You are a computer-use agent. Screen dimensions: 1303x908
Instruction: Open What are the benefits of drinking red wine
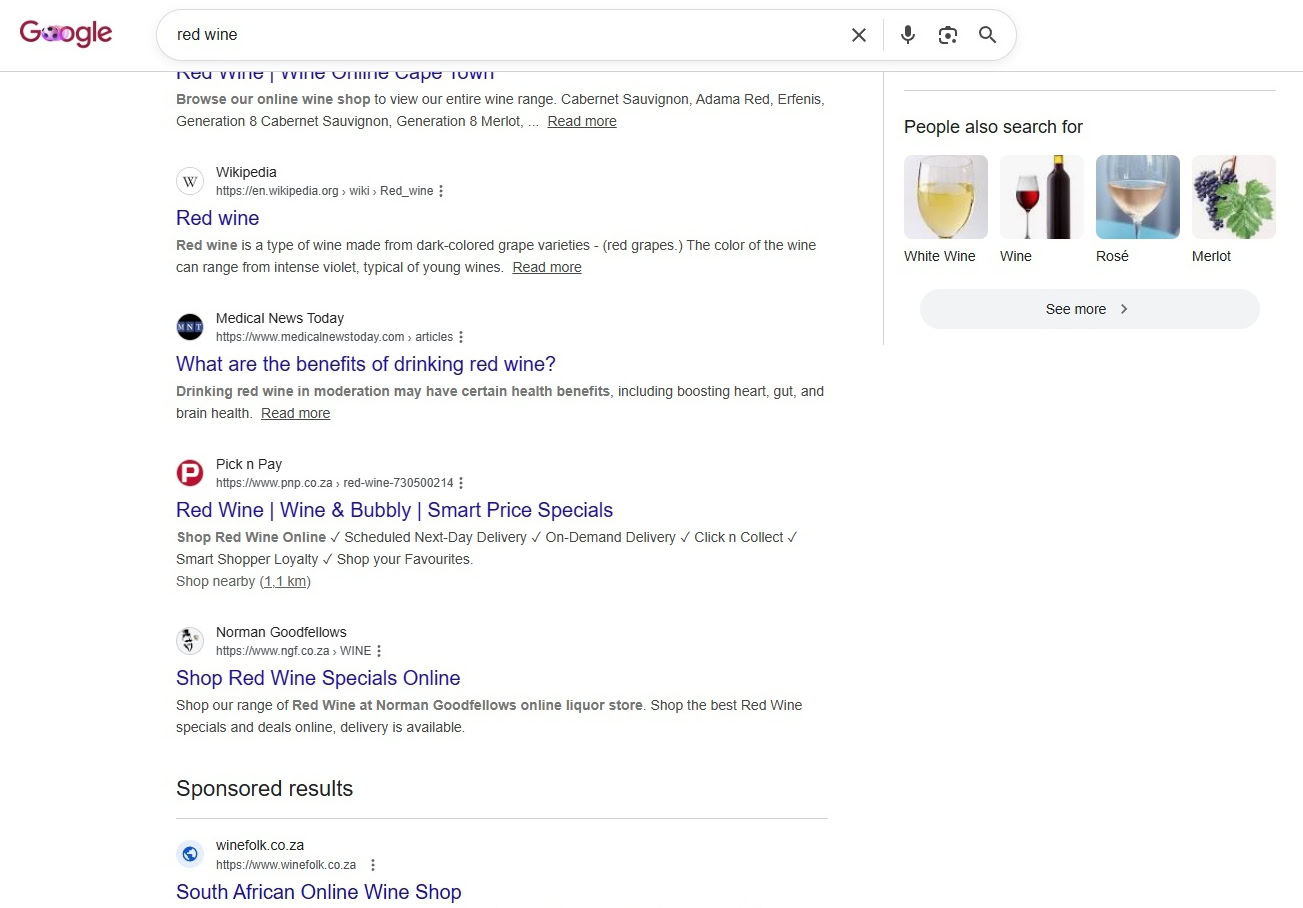coord(366,364)
